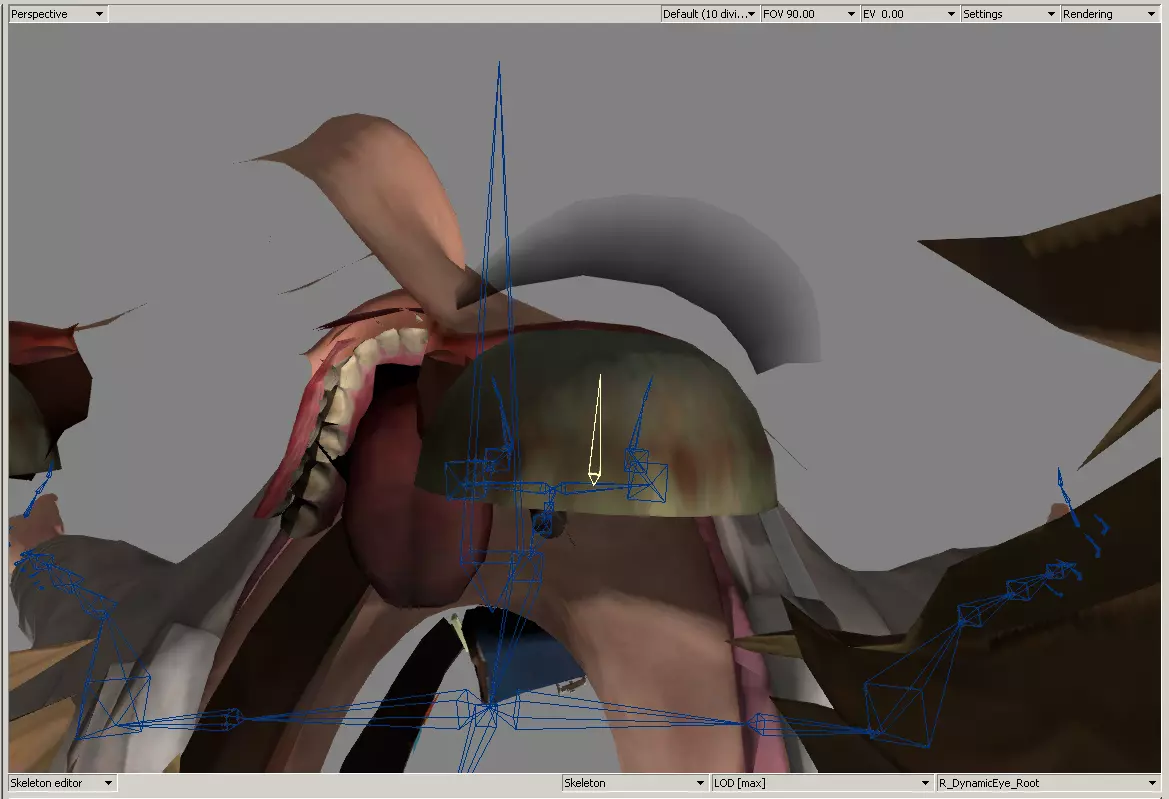The image size is (1169, 799).
Task: Open the EV 0.00 exposure dropdown
Action: pyautogui.click(x=908, y=14)
